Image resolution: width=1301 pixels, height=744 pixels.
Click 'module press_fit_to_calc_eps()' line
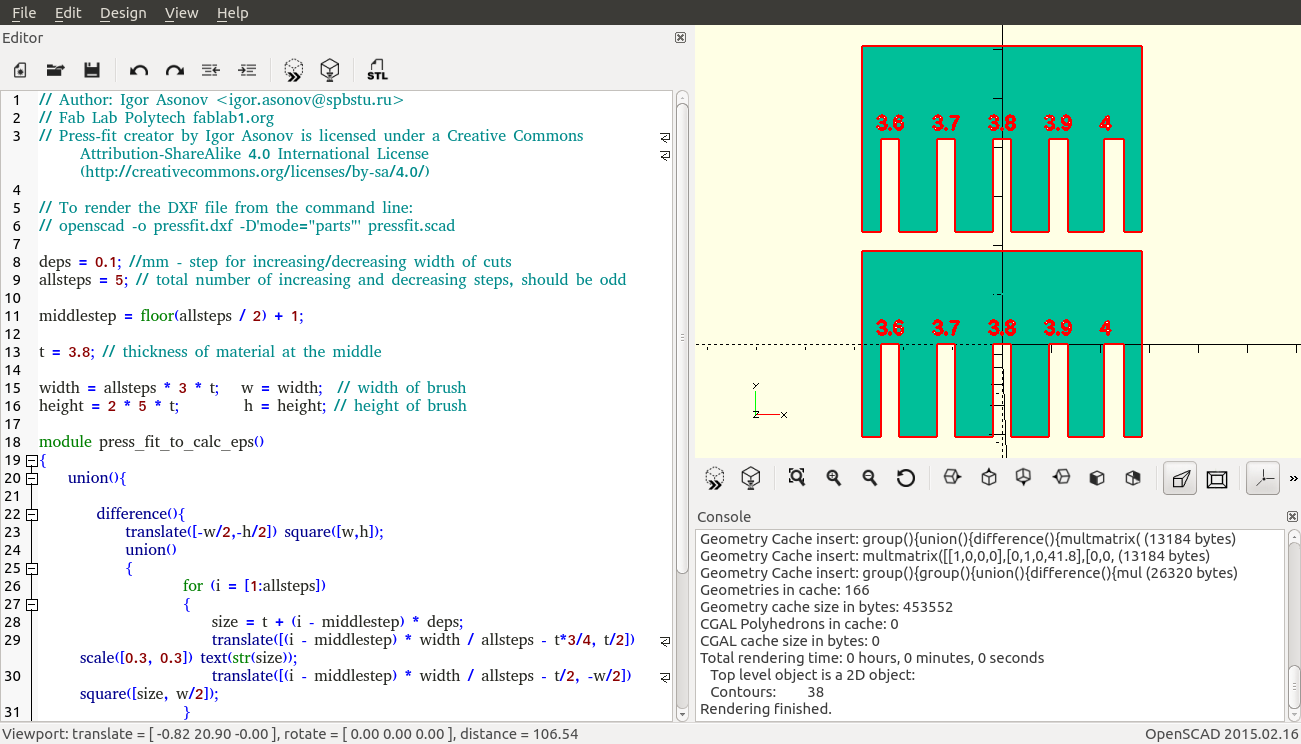[151, 442]
